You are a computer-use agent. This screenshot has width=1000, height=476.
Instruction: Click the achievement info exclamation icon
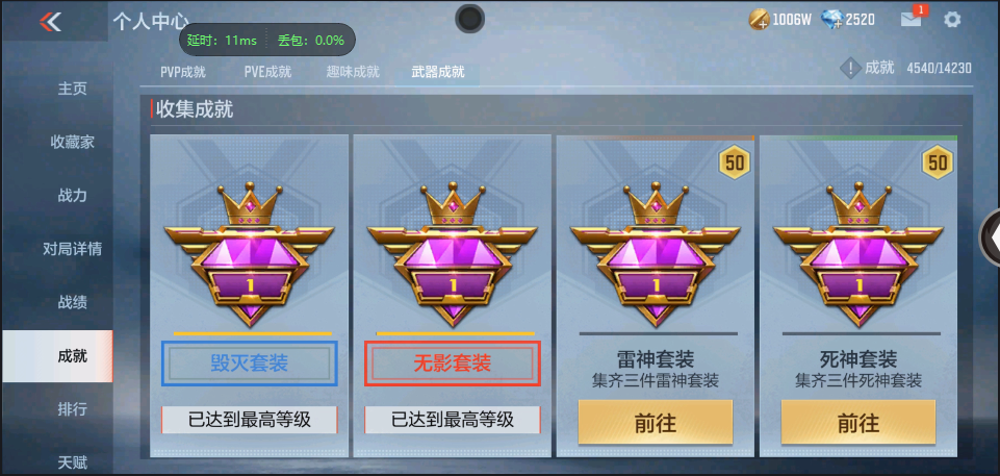tap(851, 68)
